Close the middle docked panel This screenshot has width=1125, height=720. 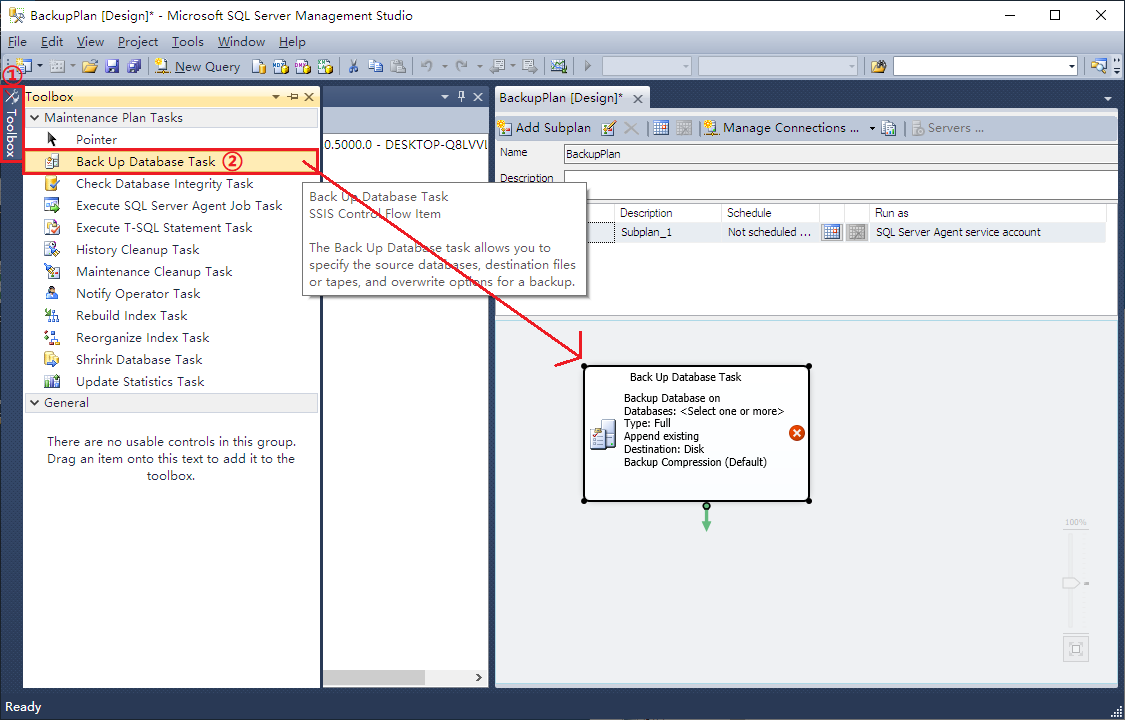(x=478, y=97)
